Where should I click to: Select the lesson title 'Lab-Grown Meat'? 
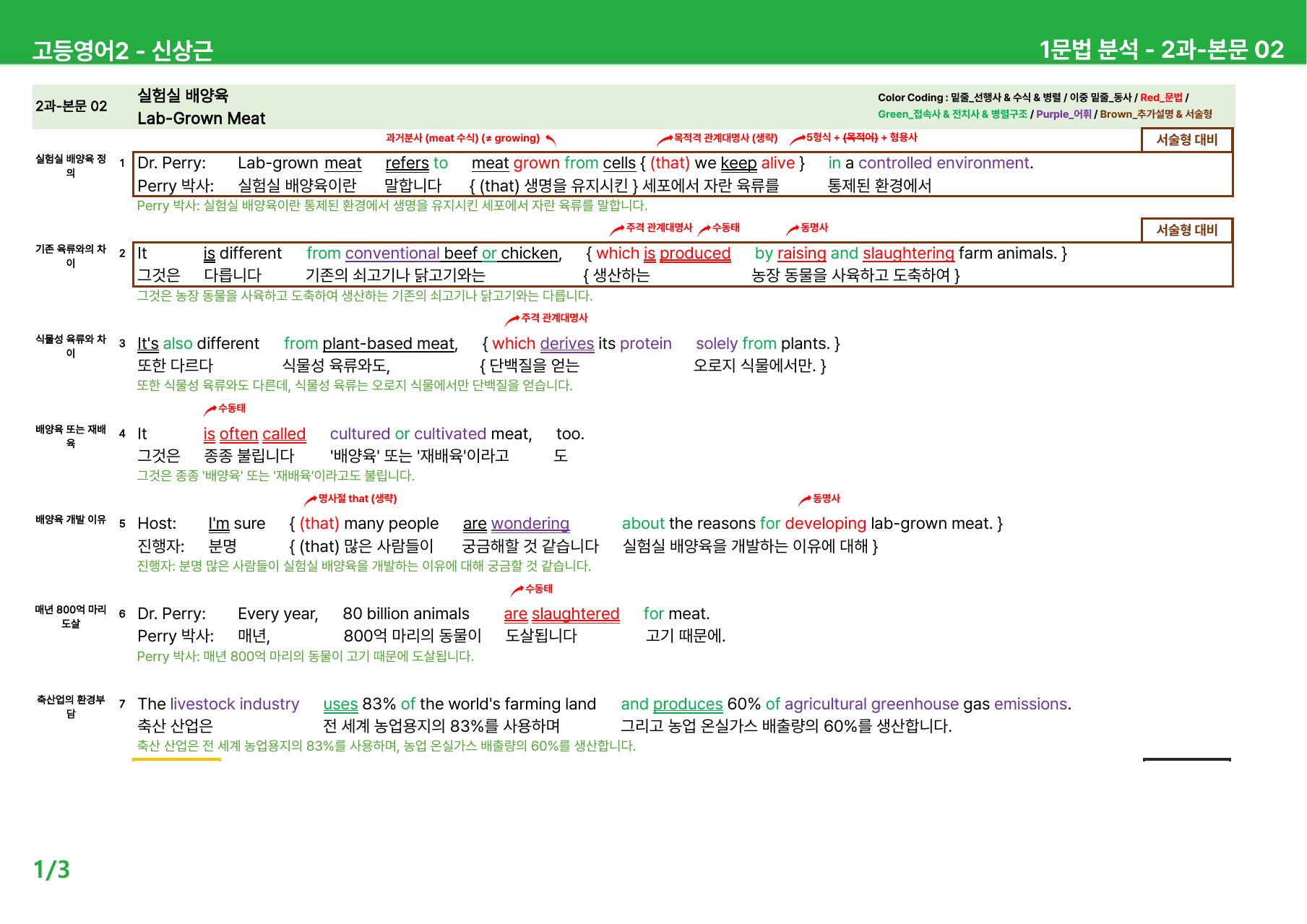[202, 118]
